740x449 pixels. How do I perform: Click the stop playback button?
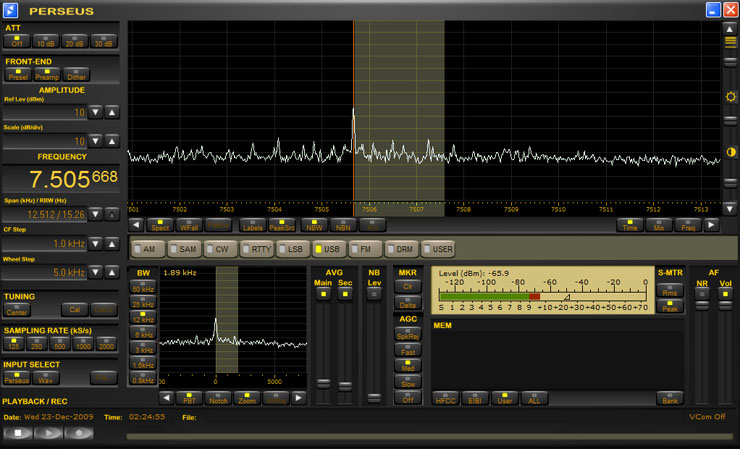tap(18, 432)
